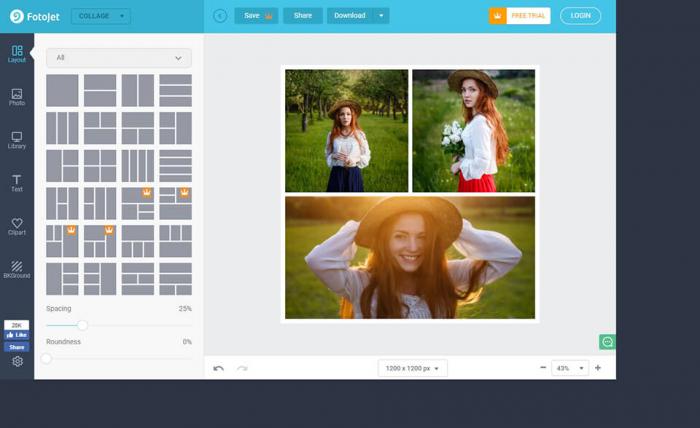Click the LOGIN button
This screenshot has width=700, height=428.
[580, 16]
